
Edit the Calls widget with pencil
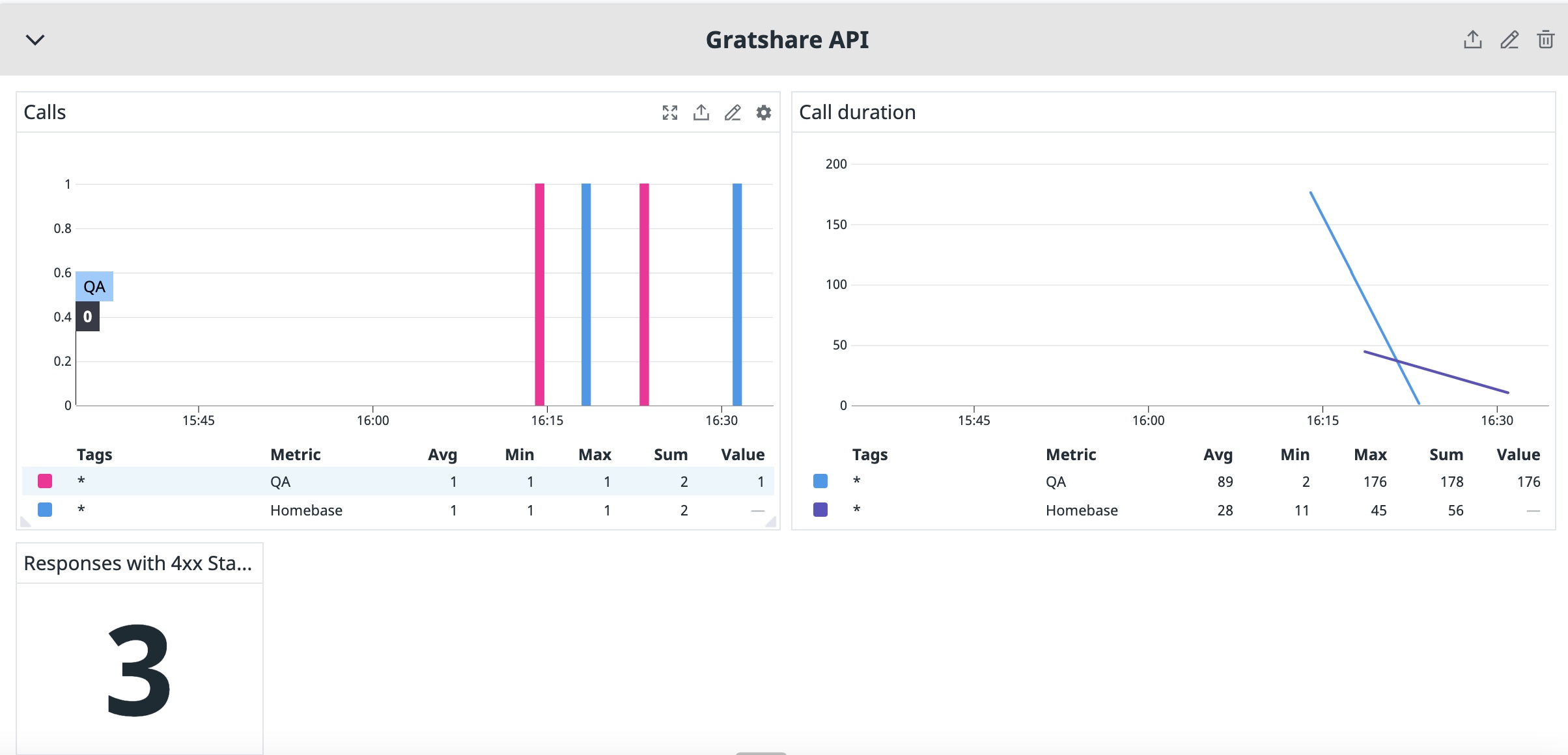[x=733, y=113]
